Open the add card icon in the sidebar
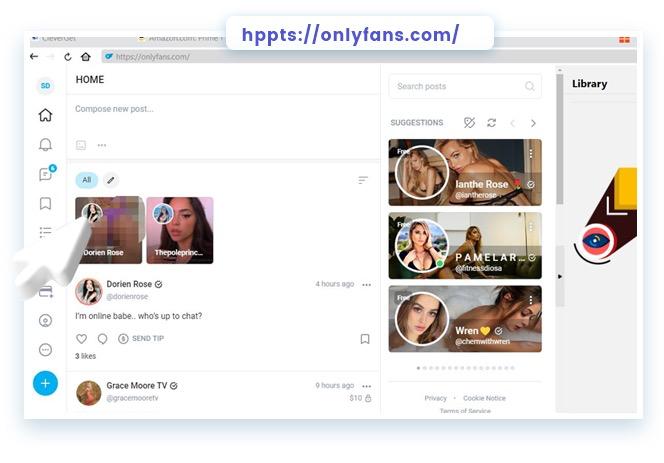This screenshot has height=463, width=664. click(46, 292)
